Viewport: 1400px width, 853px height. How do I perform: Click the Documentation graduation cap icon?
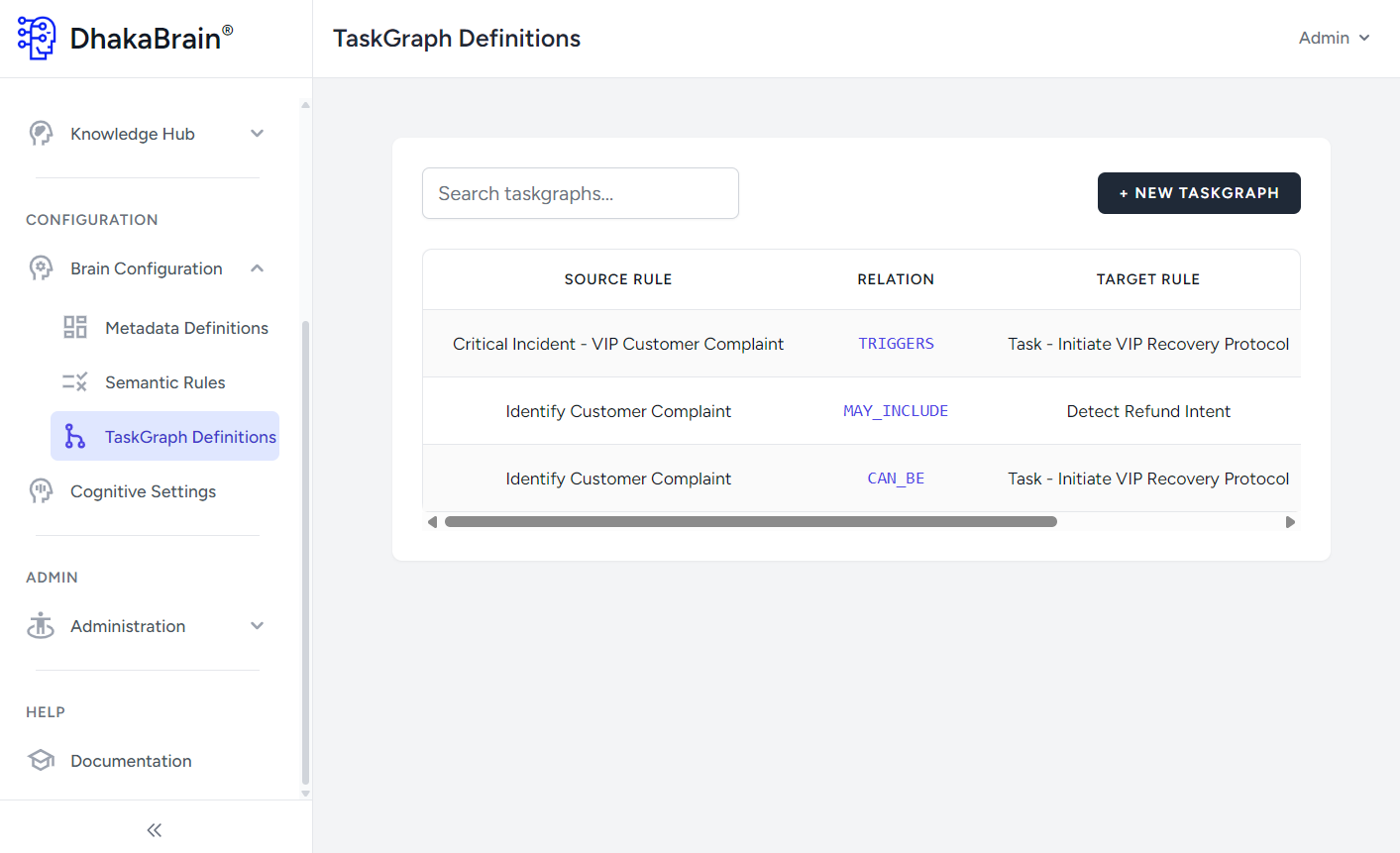(x=41, y=760)
